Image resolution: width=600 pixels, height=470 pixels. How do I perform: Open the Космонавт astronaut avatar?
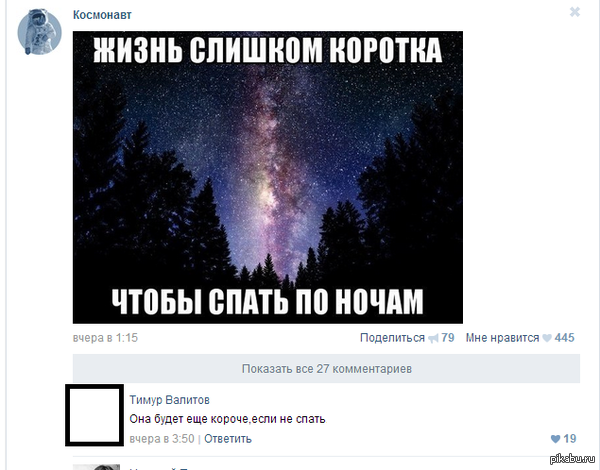[39, 31]
